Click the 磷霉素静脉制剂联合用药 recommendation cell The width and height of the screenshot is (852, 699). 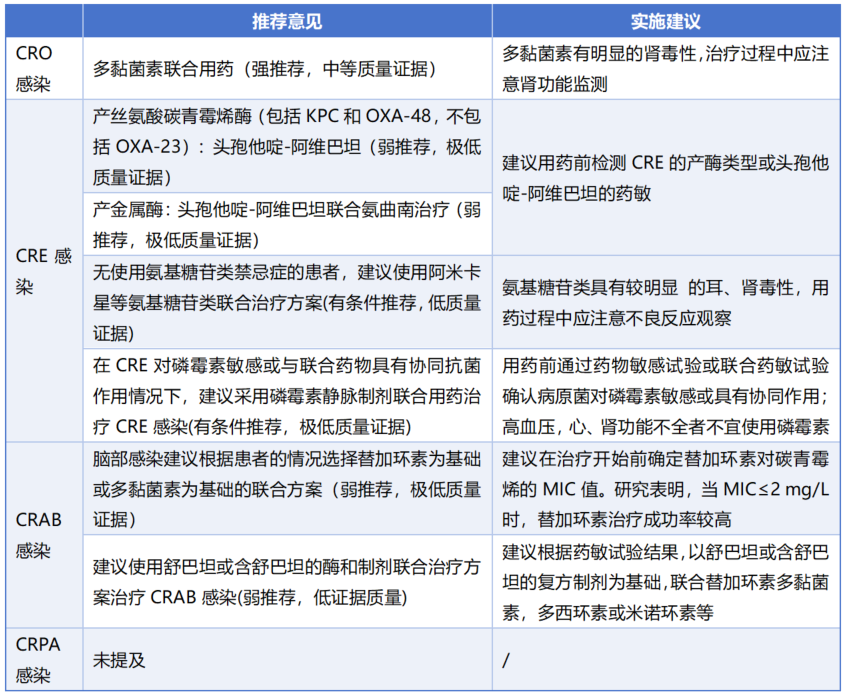tap(286, 395)
